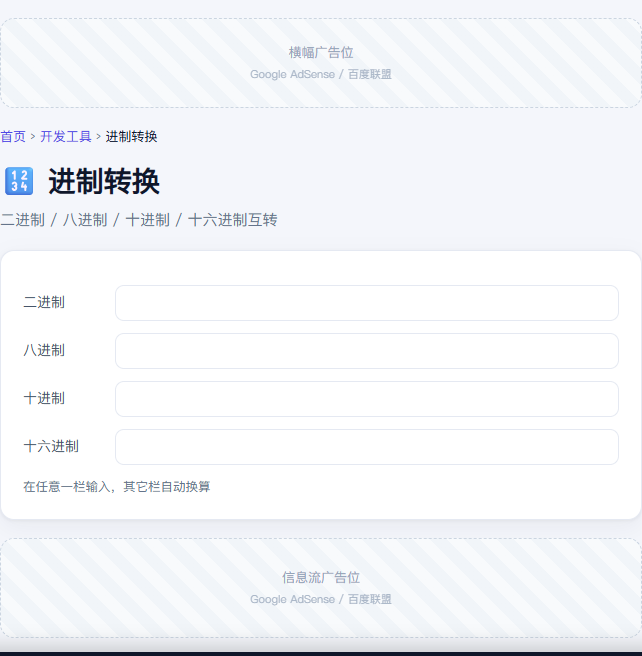The width and height of the screenshot is (642, 656).
Task: Click the 进制转换 page heading
Action: click(x=104, y=181)
